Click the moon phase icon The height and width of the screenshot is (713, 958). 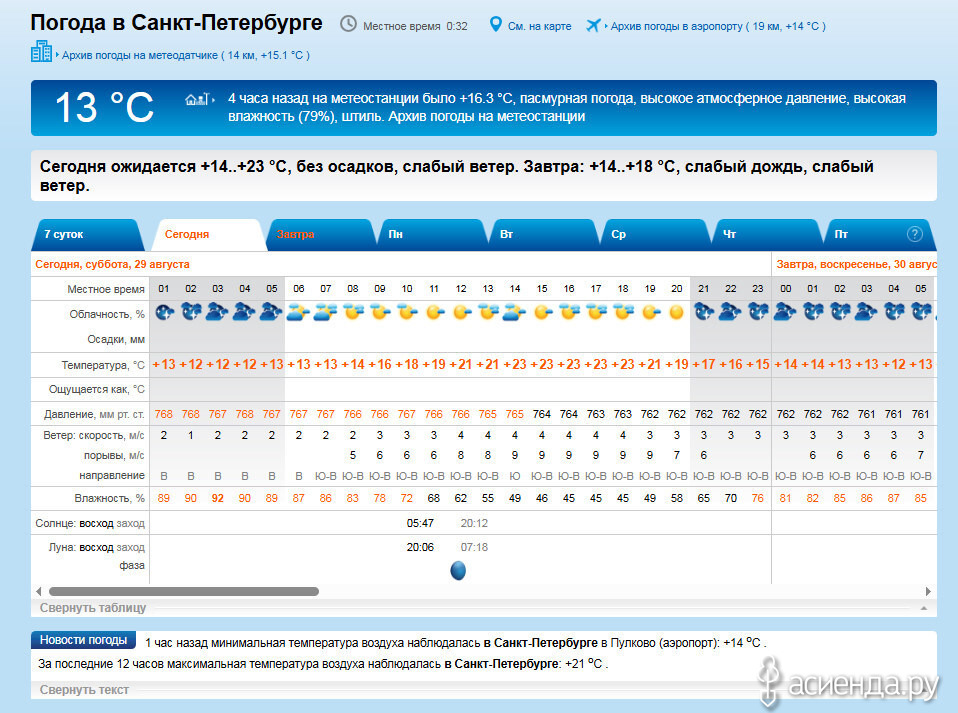coord(458,571)
